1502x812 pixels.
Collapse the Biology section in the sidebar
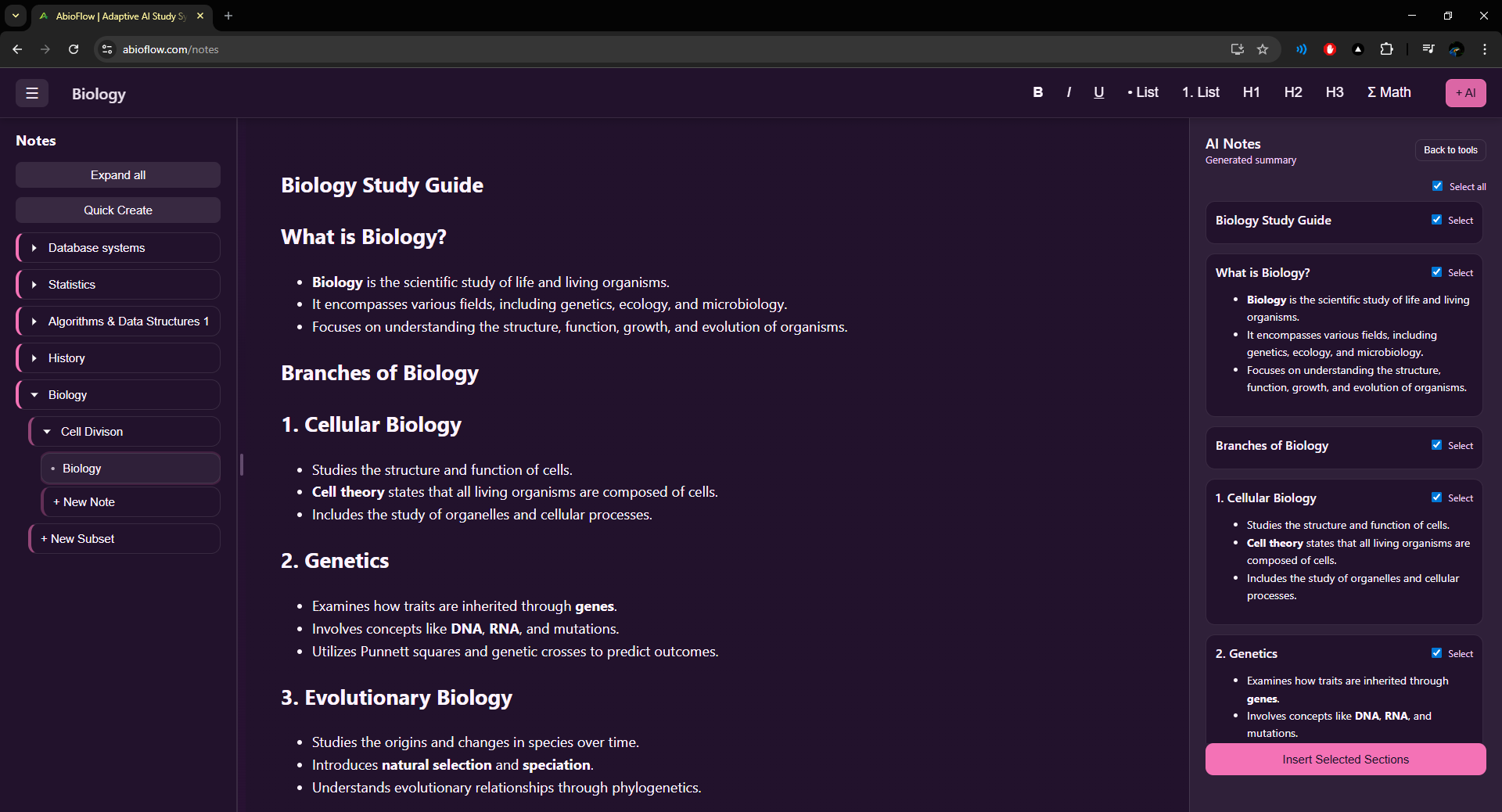click(x=34, y=394)
